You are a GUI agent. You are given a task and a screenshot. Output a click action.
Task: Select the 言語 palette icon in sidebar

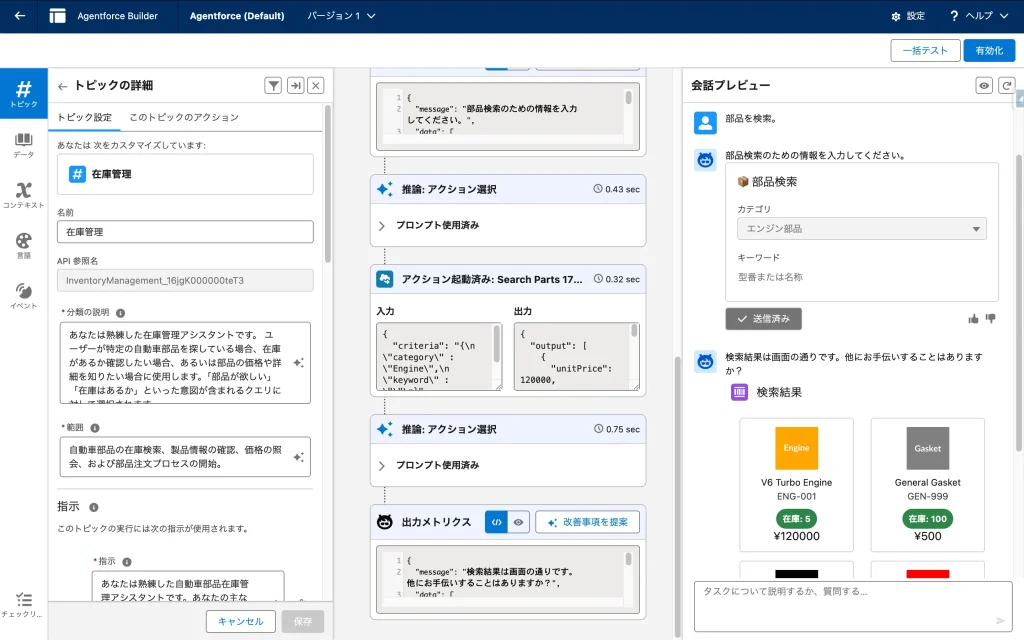click(x=23, y=245)
